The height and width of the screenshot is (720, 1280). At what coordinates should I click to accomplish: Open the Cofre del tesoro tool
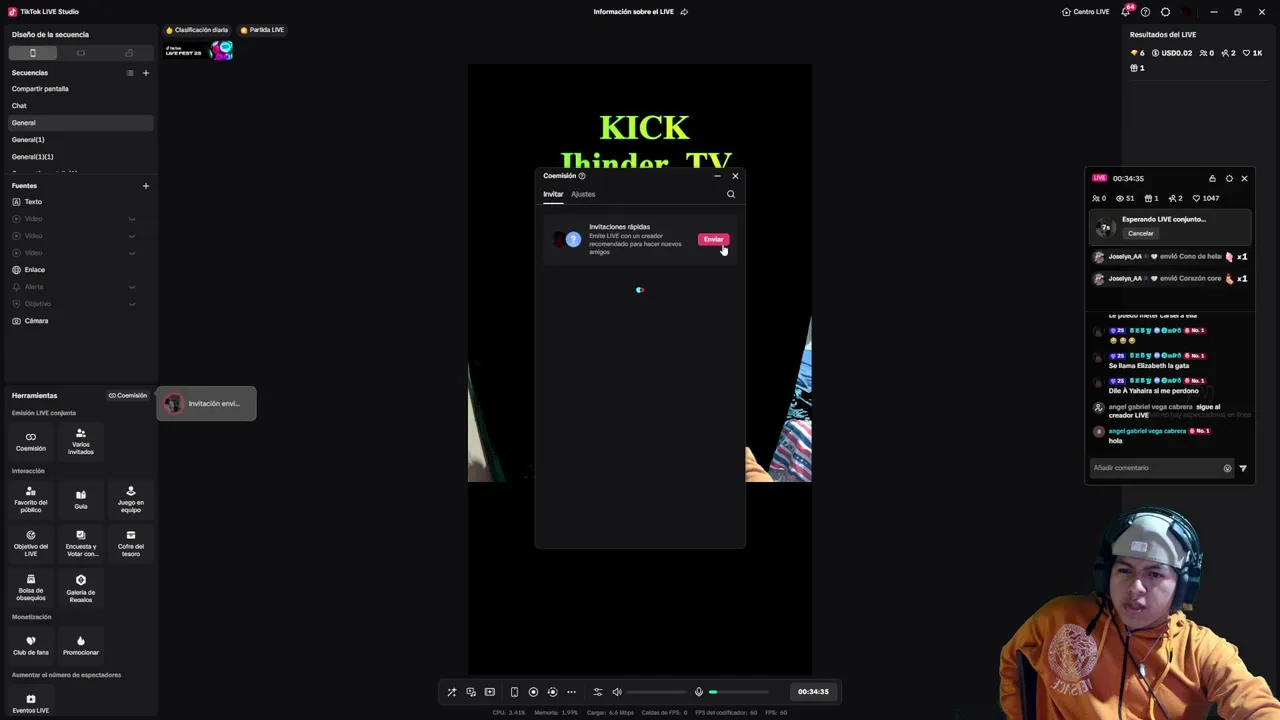point(131,543)
